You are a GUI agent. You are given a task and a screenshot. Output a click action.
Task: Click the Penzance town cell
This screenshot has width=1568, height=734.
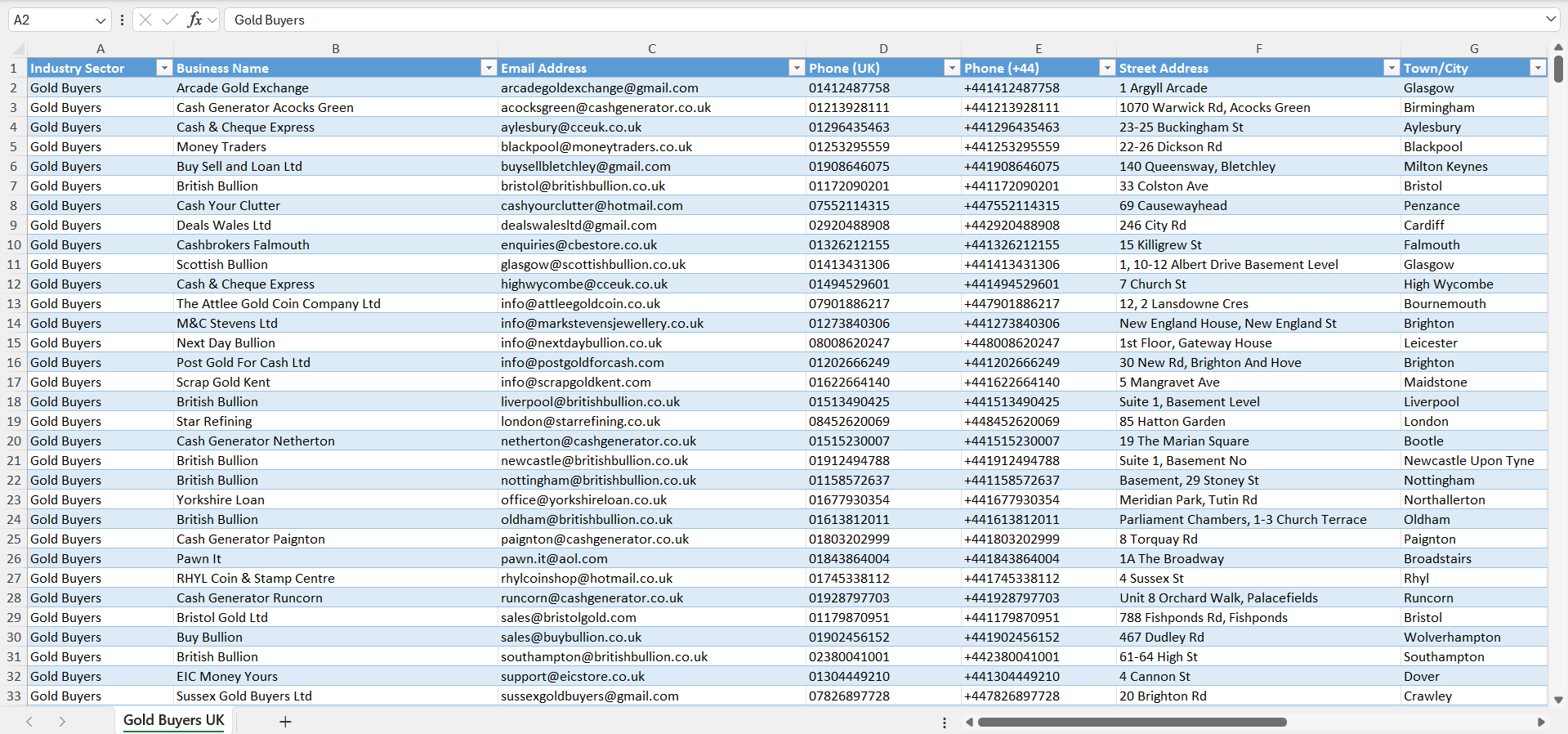coord(1474,205)
